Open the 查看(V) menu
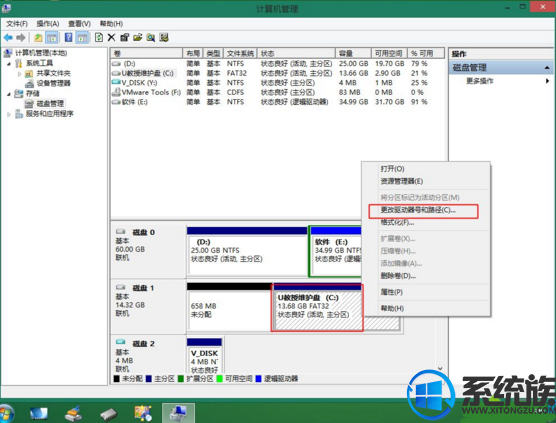Viewport: 556px width, 423px height. (x=79, y=24)
